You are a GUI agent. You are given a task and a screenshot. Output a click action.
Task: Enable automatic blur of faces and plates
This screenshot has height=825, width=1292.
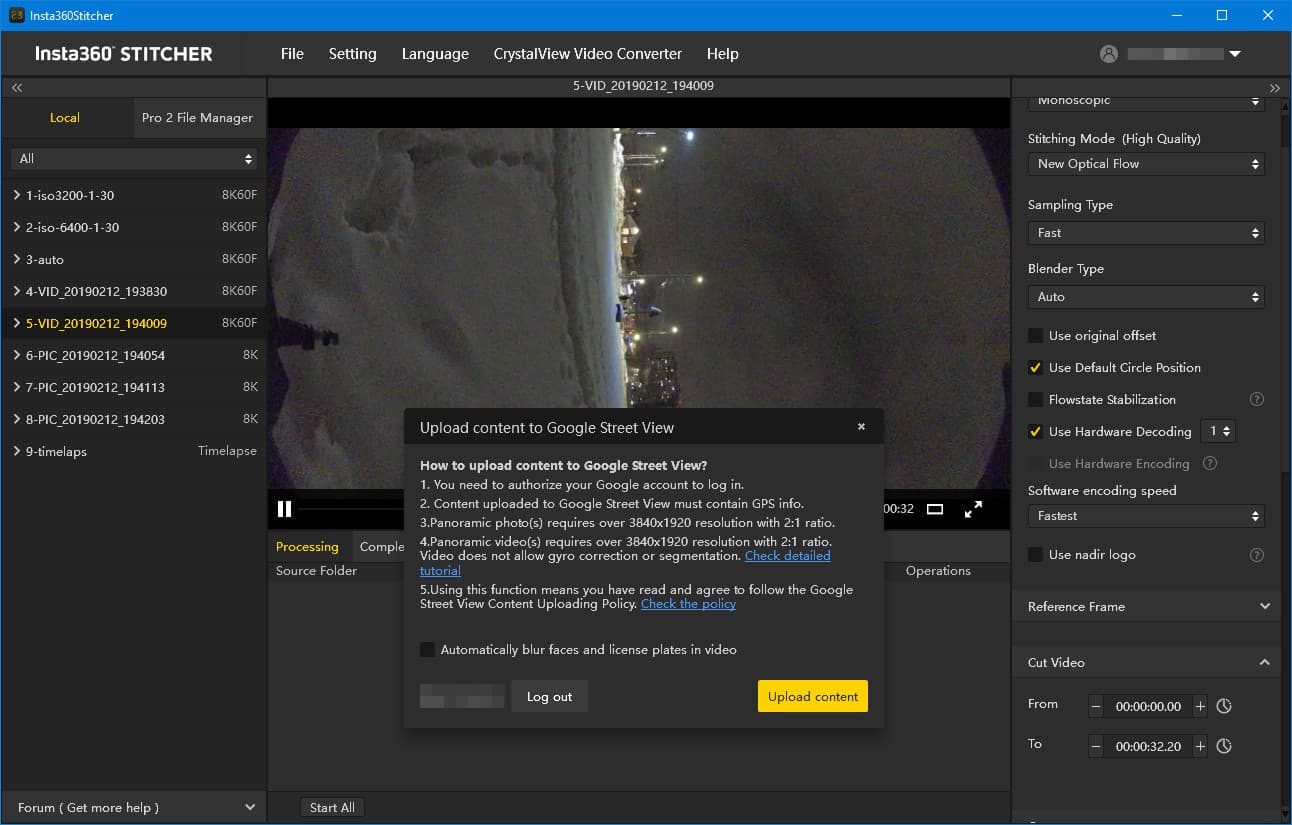coord(428,650)
